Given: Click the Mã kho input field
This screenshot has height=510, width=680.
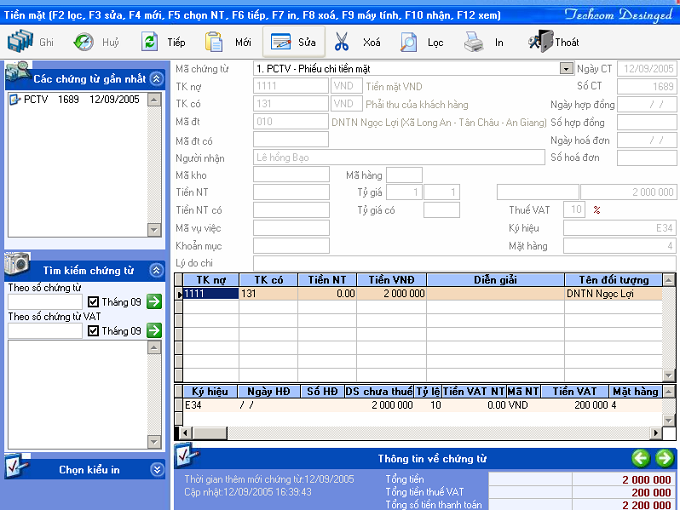Looking at the screenshot, I should pyautogui.click(x=291, y=175).
